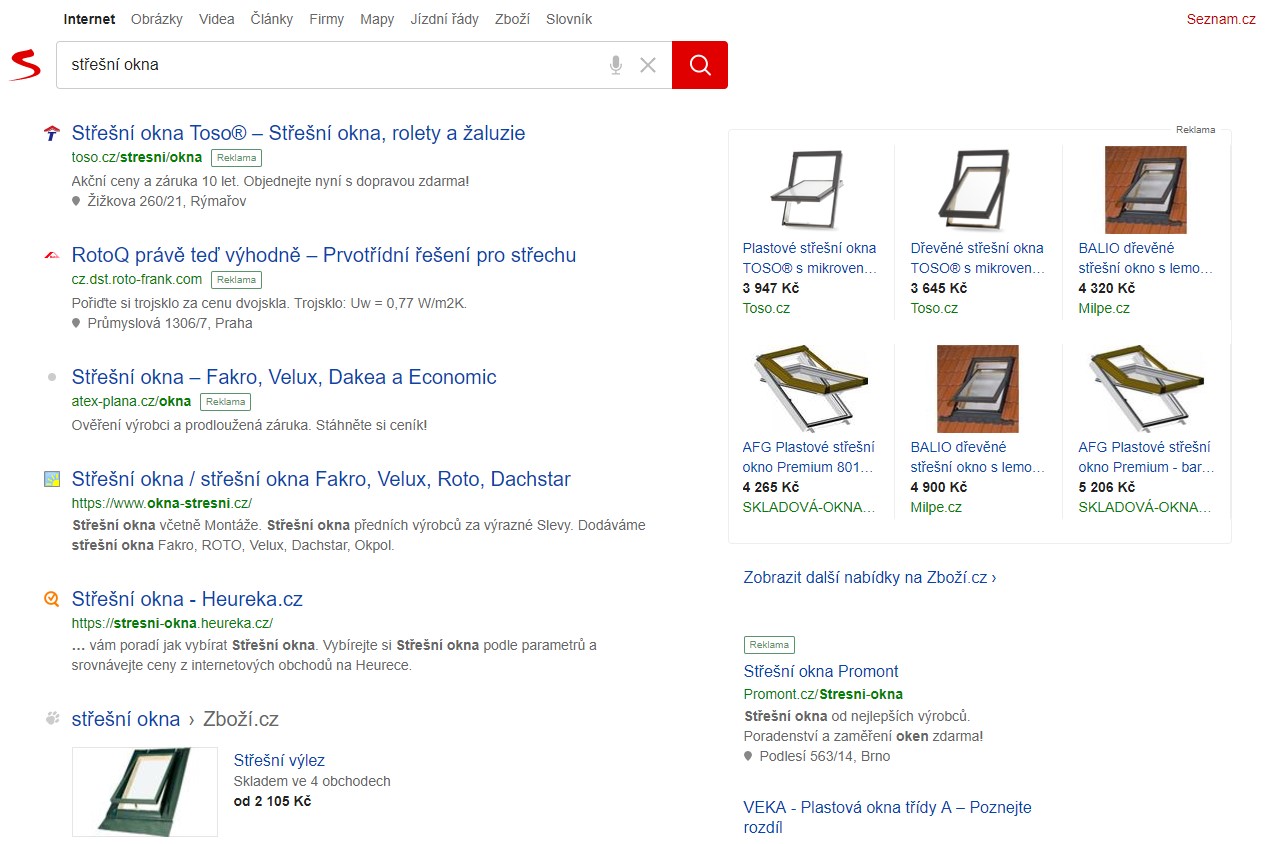Click Reklama badge next to toso.cz URL
This screenshot has width=1271, height=844.
coord(237,158)
